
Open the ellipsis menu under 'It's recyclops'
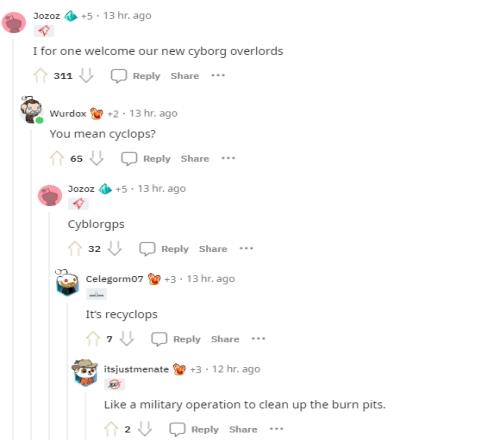coord(258,339)
